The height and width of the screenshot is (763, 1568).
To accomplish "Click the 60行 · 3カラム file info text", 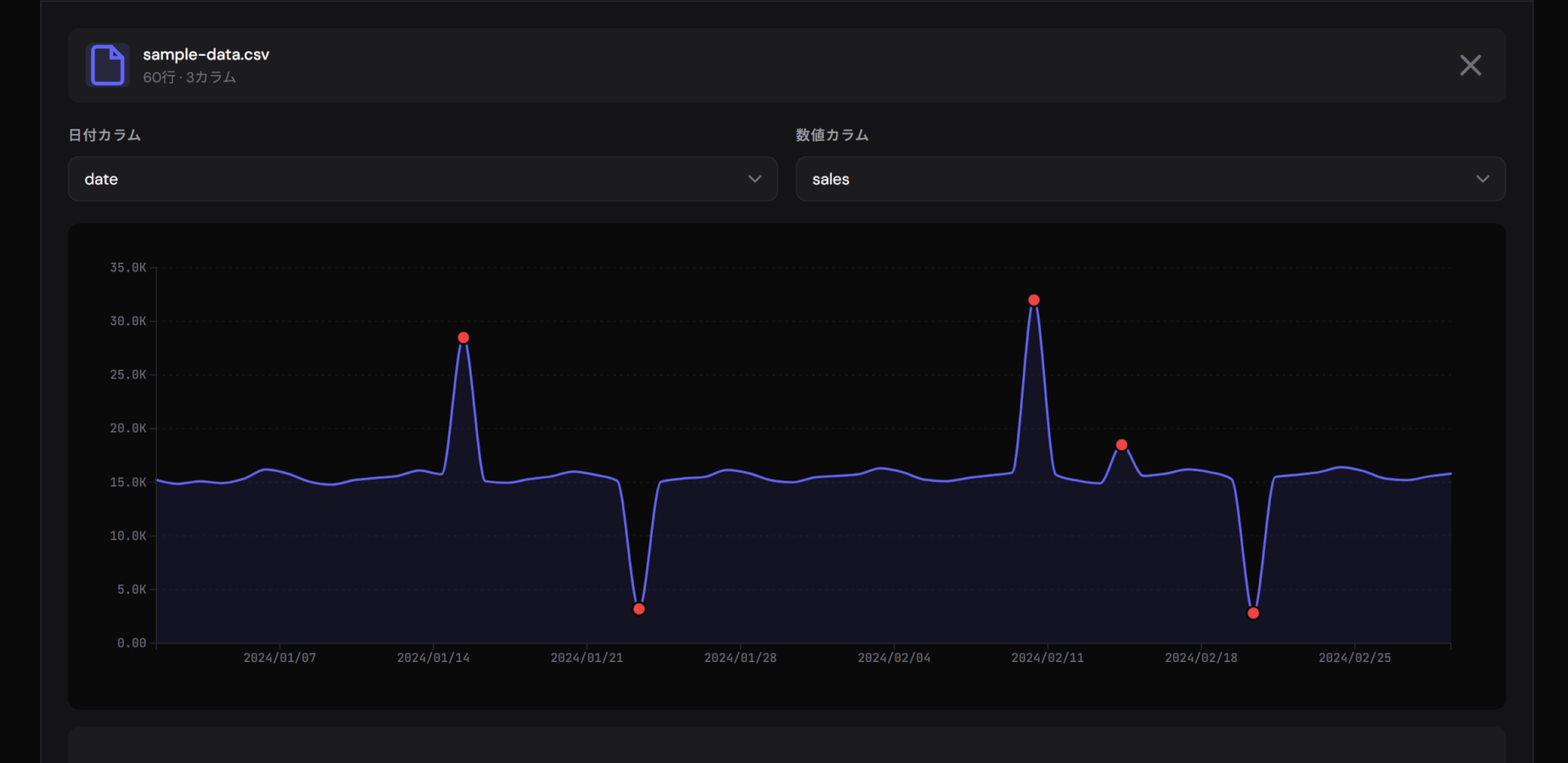I will [189, 77].
